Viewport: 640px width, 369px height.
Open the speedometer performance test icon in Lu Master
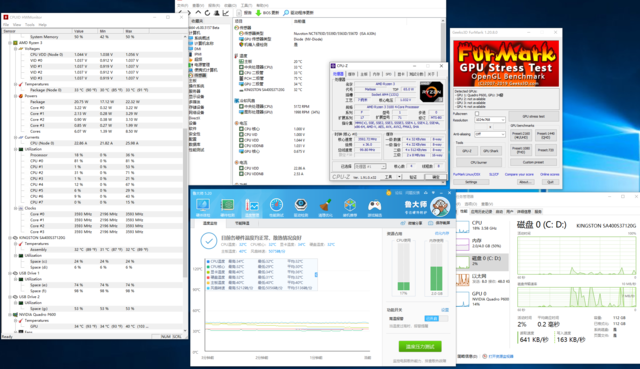pos(276,205)
